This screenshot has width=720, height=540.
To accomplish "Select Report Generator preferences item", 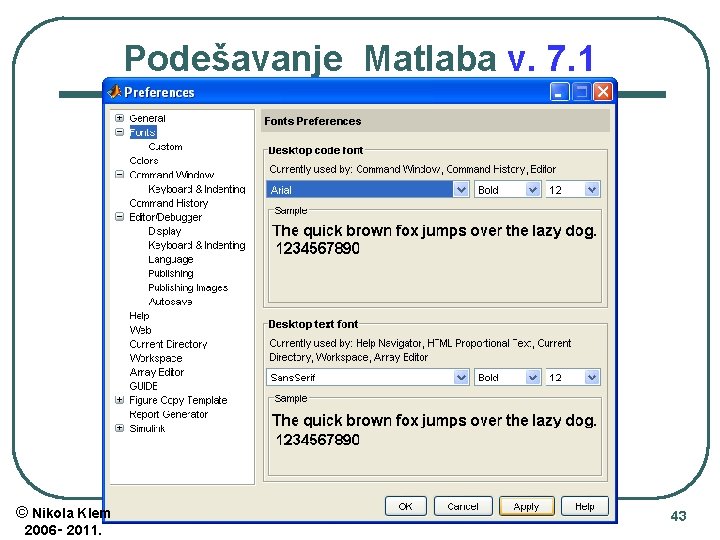I will click(169, 414).
